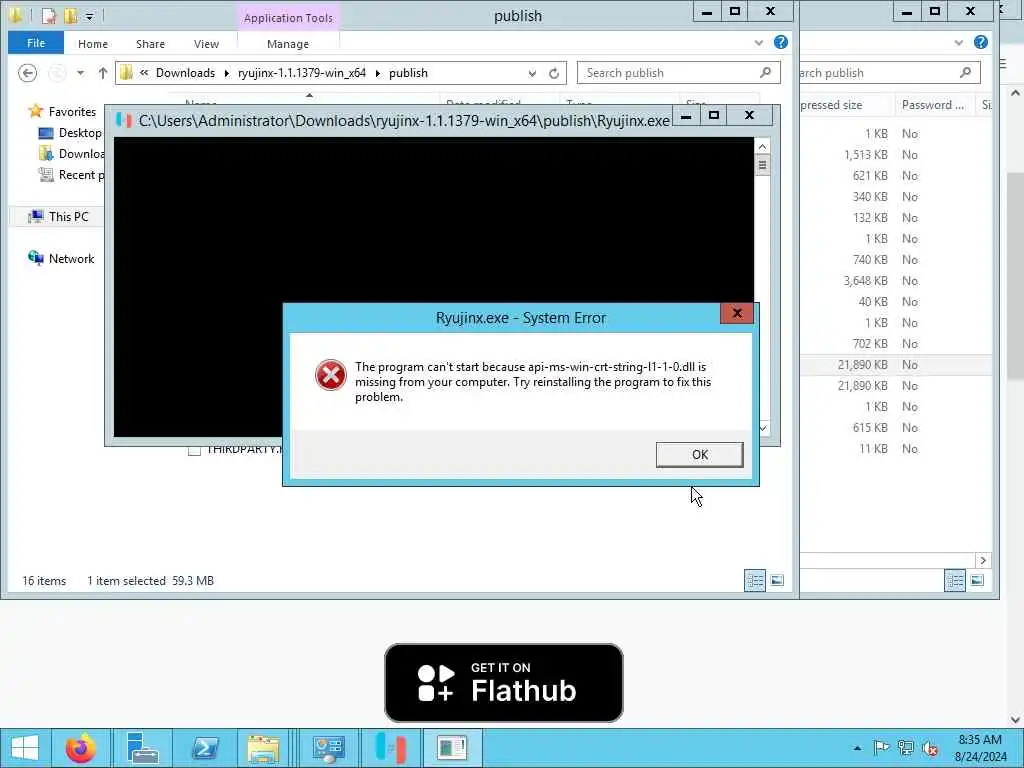
Task: Click the Password column header in the back window
Action: pyautogui.click(x=932, y=104)
